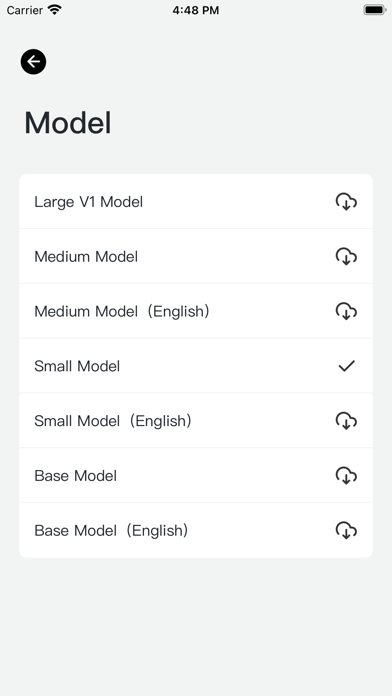Download the Small Model (English)
The image size is (392, 696).
346,421
